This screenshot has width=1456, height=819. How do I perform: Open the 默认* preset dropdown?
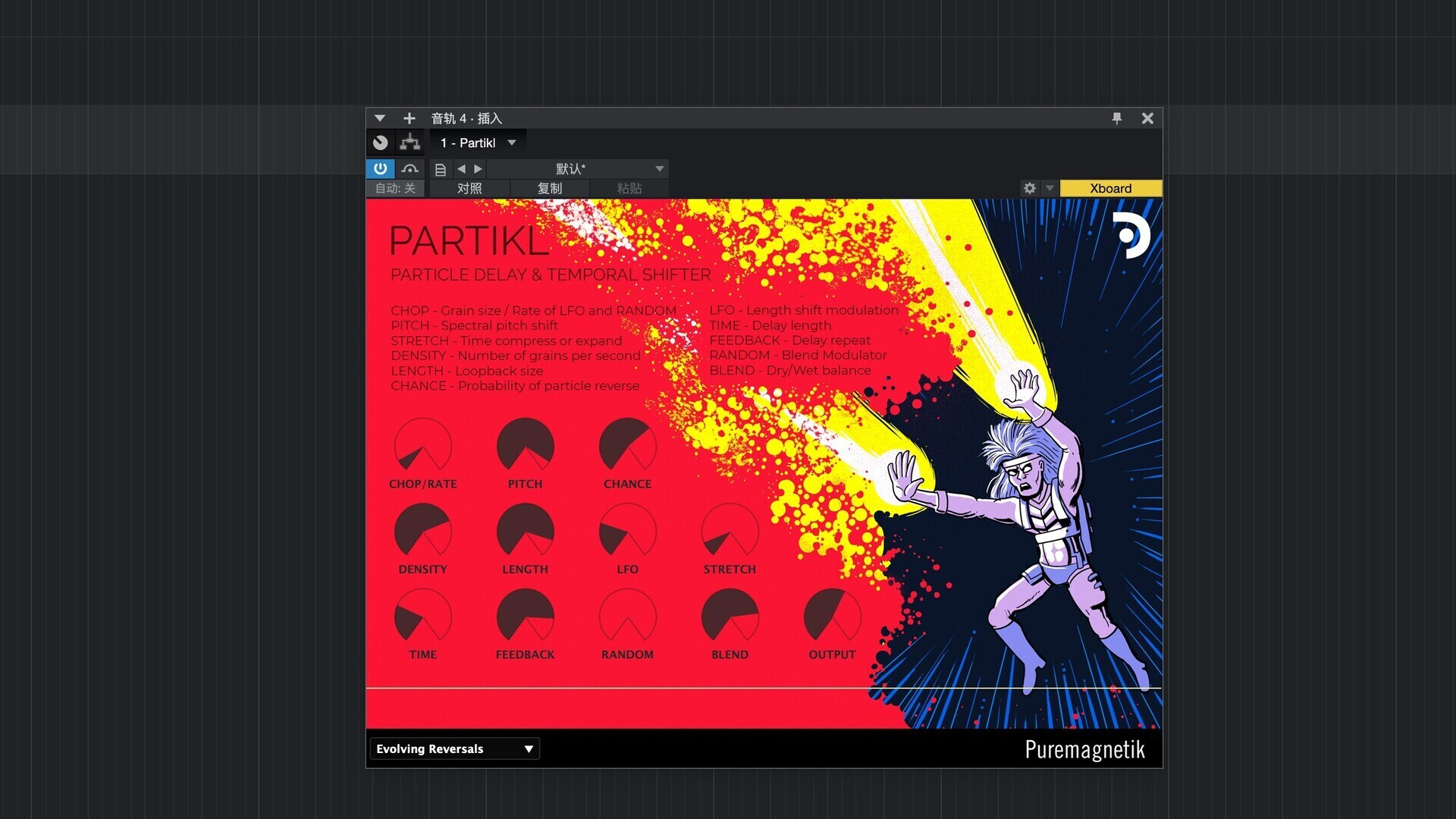(578, 169)
